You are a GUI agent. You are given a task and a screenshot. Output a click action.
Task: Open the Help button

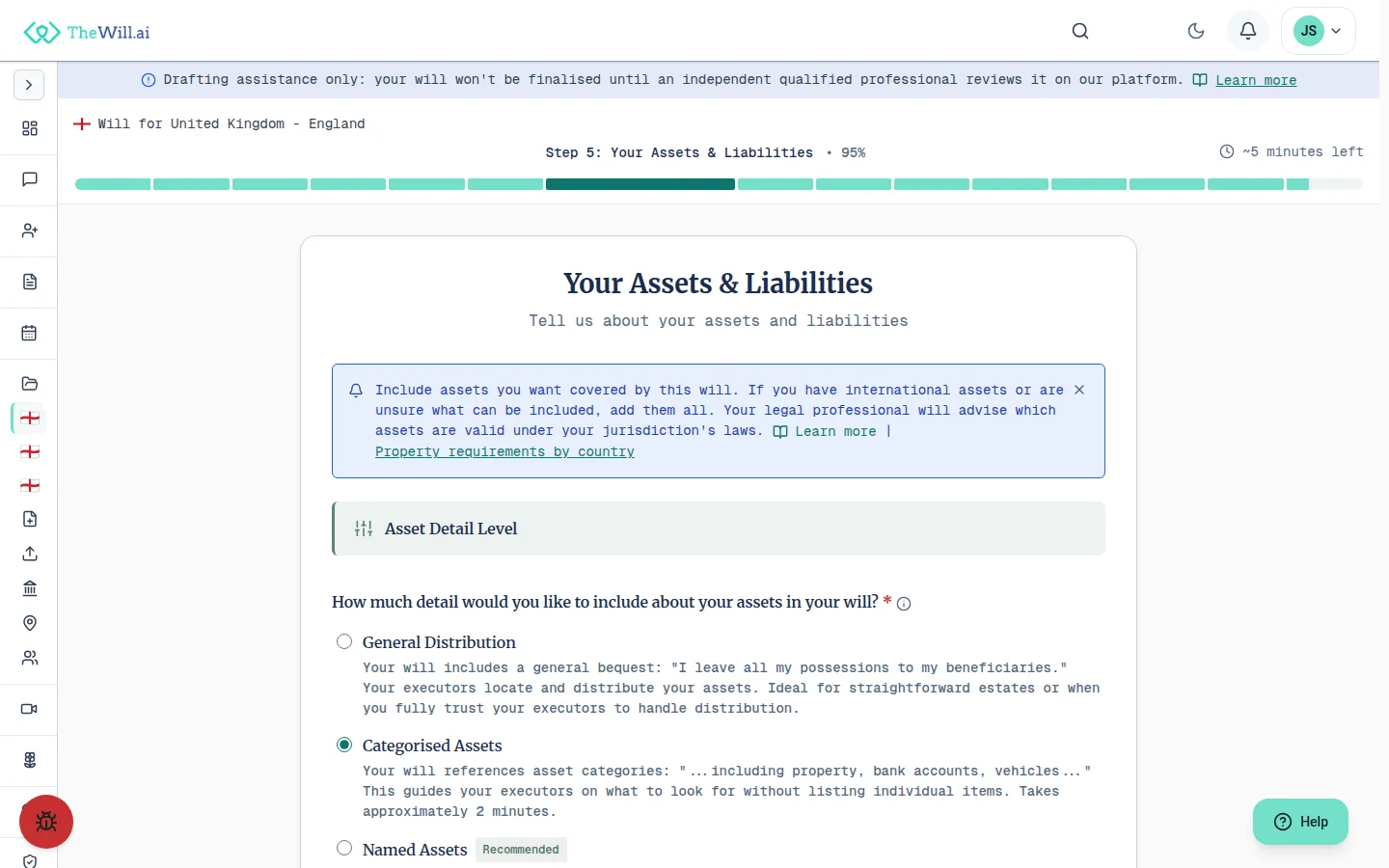coord(1300,822)
